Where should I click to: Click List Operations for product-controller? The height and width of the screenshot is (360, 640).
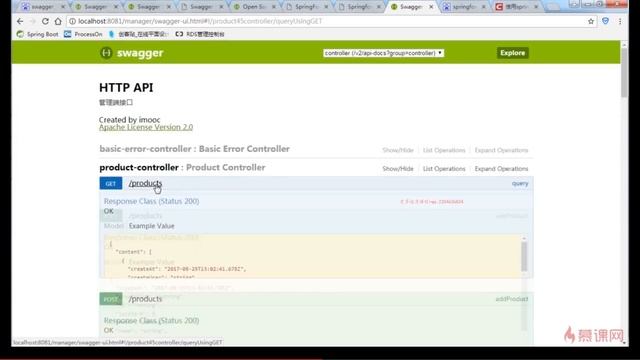(444, 169)
